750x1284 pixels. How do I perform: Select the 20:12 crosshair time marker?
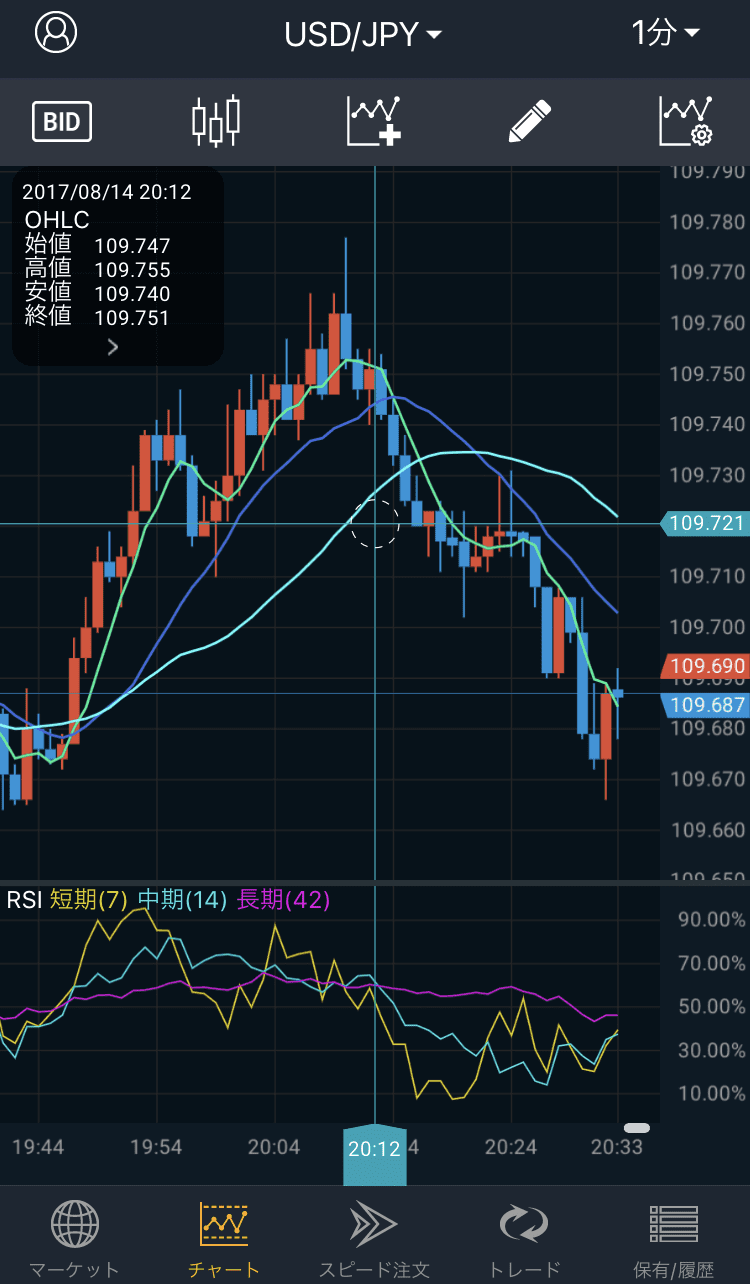pos(375,1155)
